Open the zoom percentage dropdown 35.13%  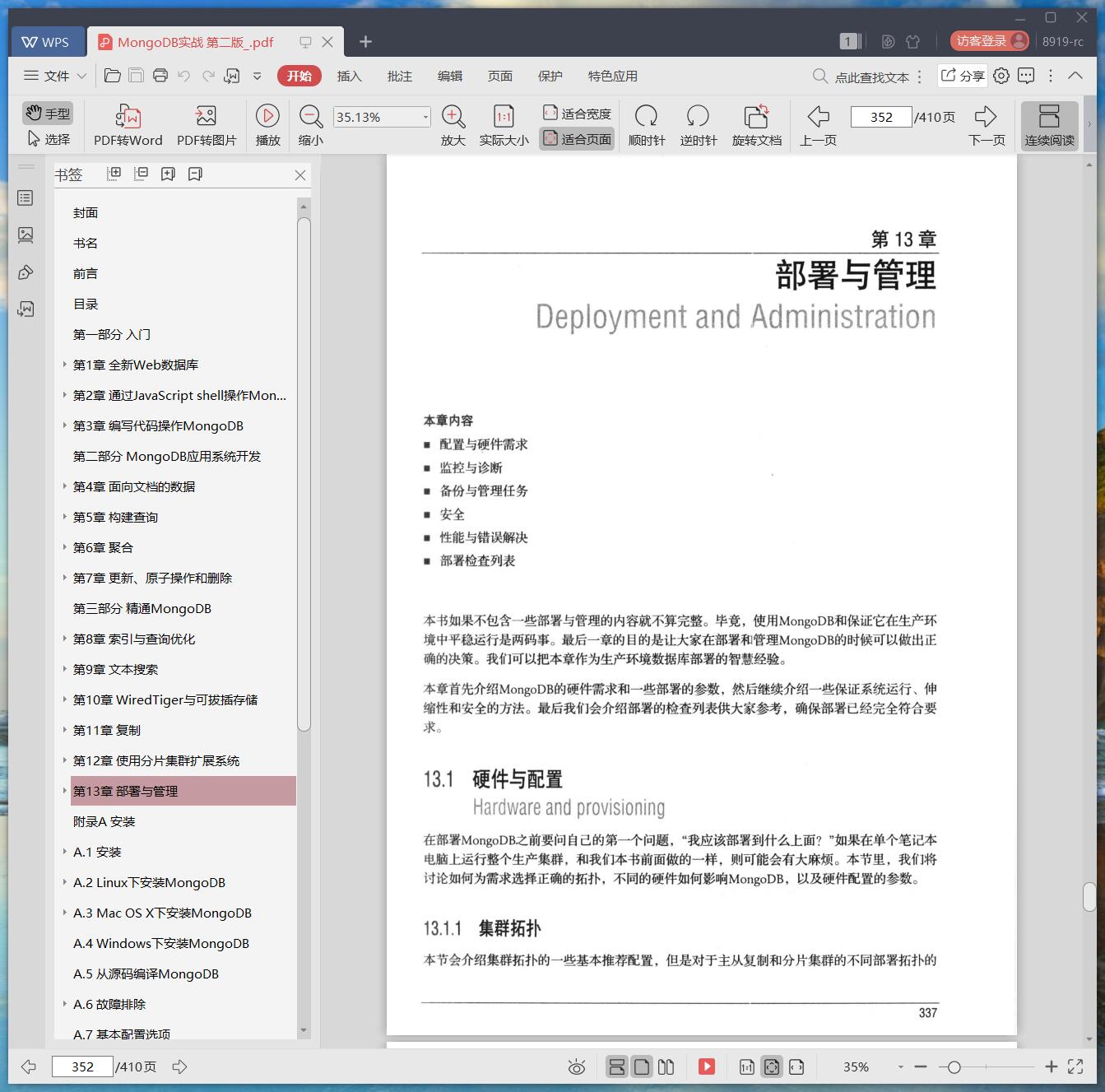click(425, 117)
